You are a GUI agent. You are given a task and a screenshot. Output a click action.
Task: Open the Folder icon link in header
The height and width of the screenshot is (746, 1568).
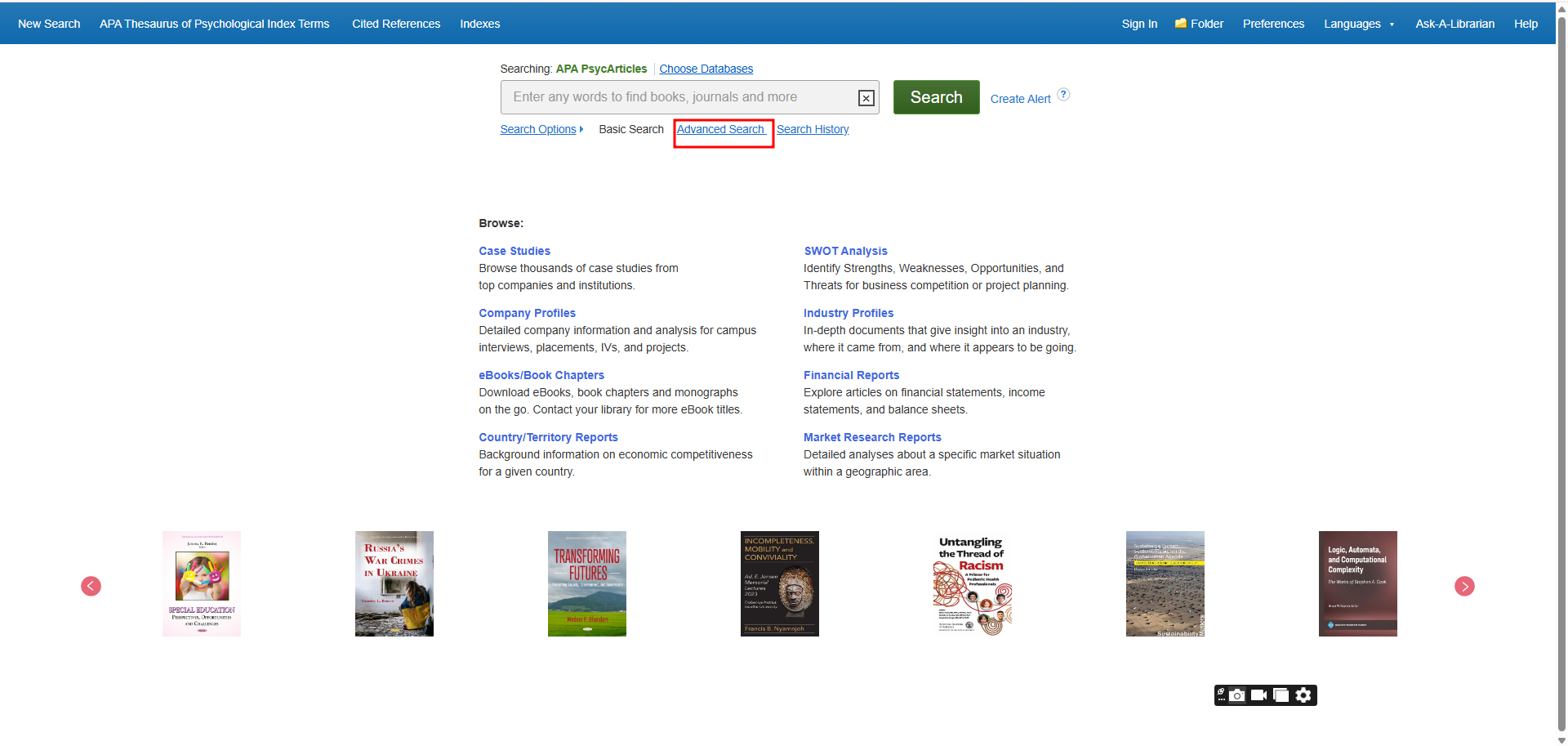click(x=1199, y=24)
